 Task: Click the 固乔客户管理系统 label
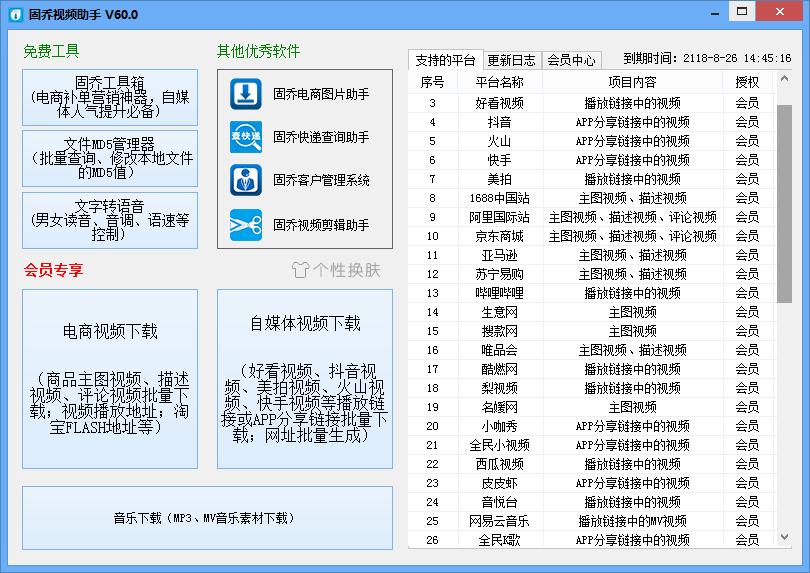pyautogui.click(x=321, y=180)
